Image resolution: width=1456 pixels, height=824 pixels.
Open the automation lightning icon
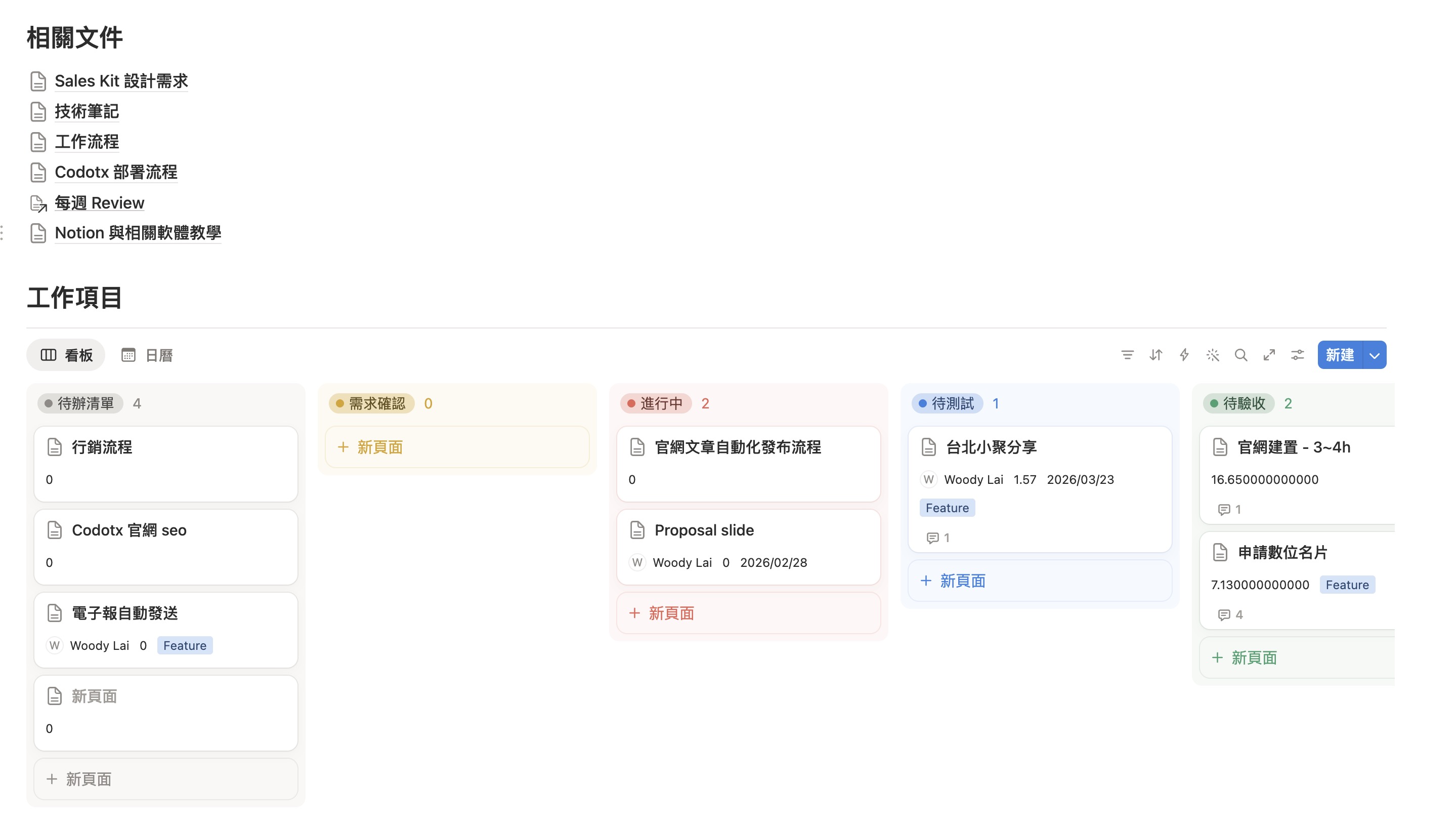[1184, 355]
